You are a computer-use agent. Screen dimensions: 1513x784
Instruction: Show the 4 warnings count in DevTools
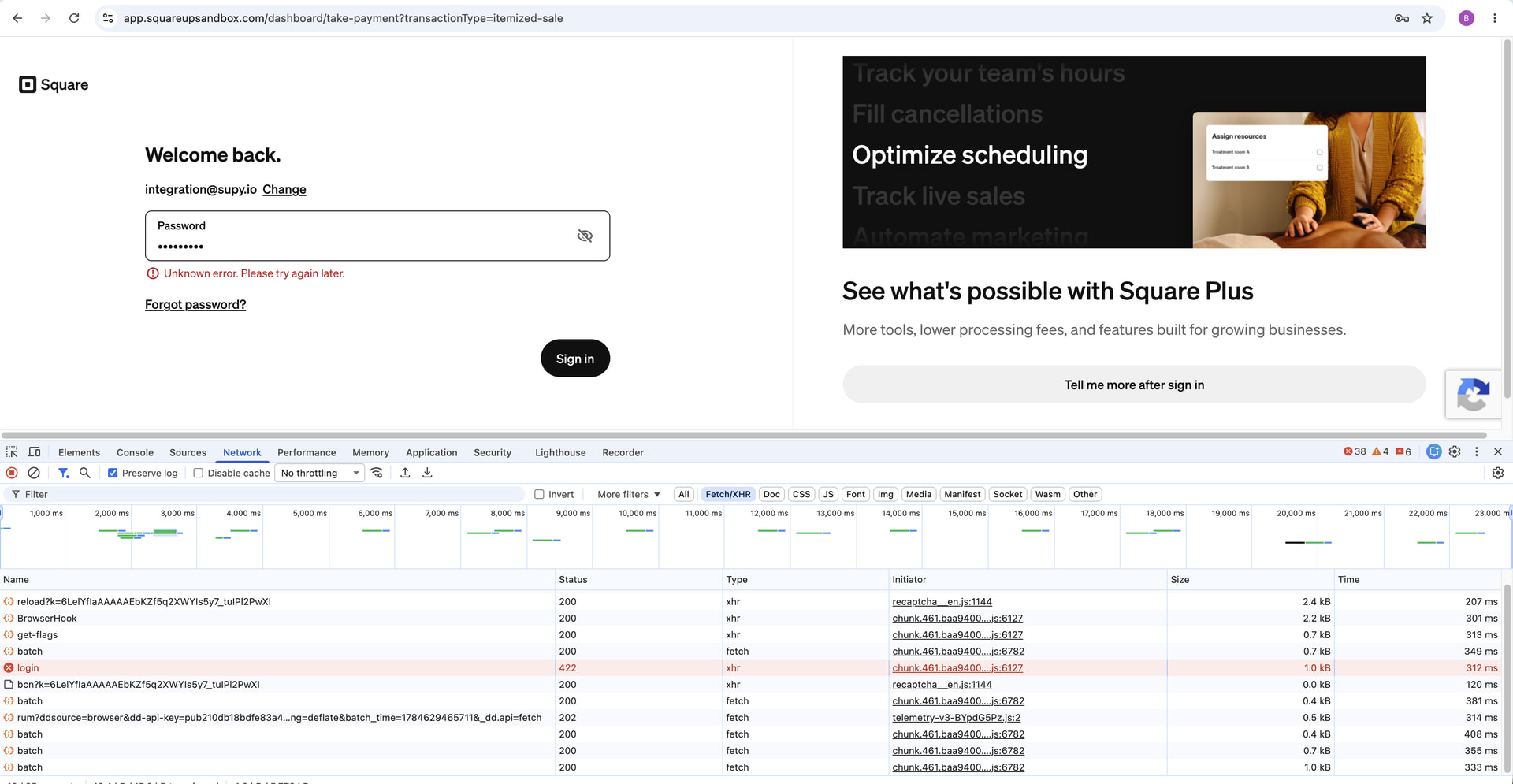1381,451
